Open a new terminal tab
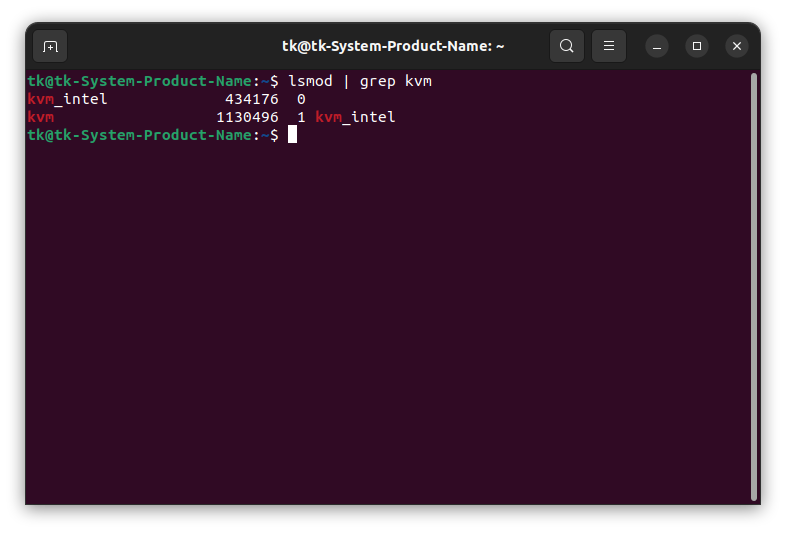The width and height of the screenshot is (786, 533). point(50,46)
